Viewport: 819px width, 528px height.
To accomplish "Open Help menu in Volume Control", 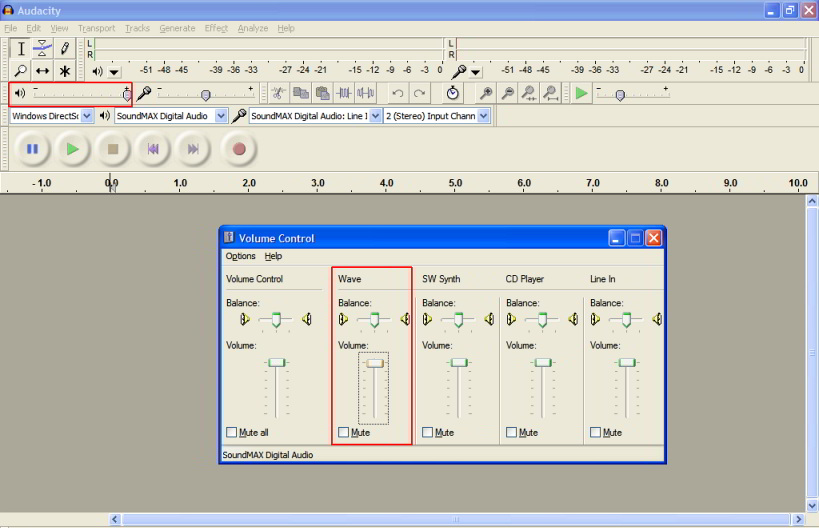I will coord(273,256).
